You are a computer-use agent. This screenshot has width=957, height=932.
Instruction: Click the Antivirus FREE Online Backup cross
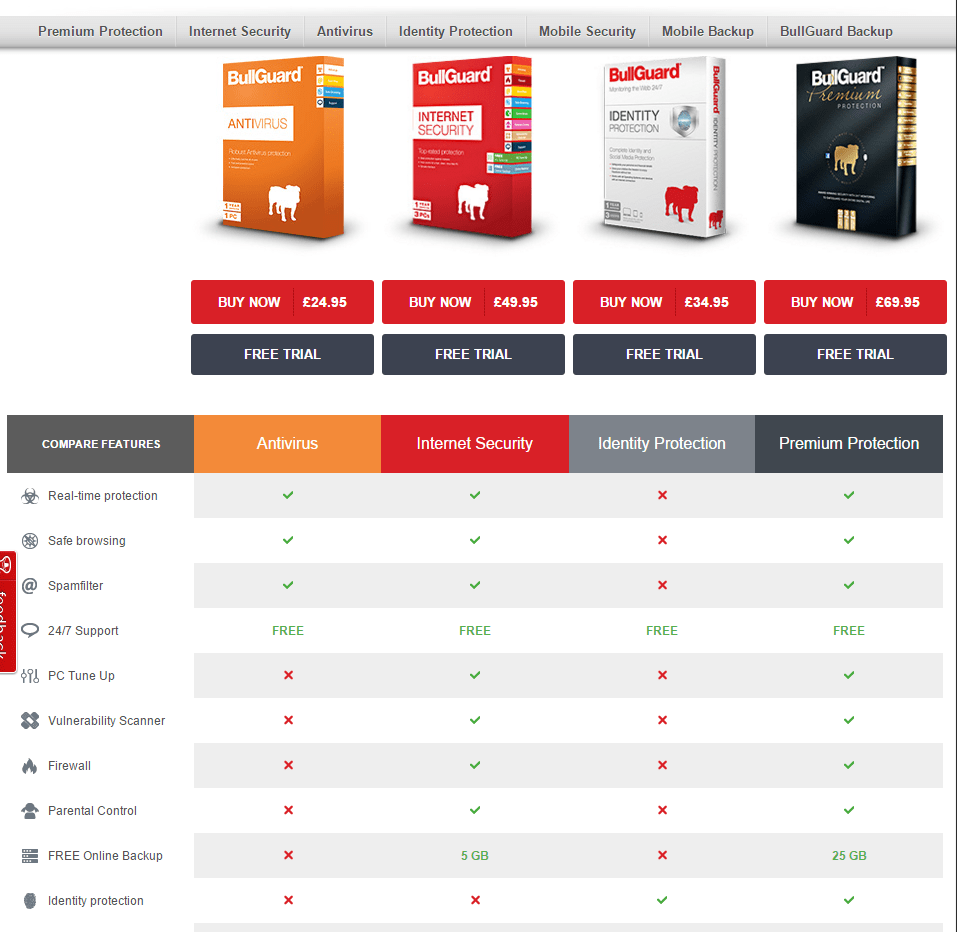[x=288, y=855]
